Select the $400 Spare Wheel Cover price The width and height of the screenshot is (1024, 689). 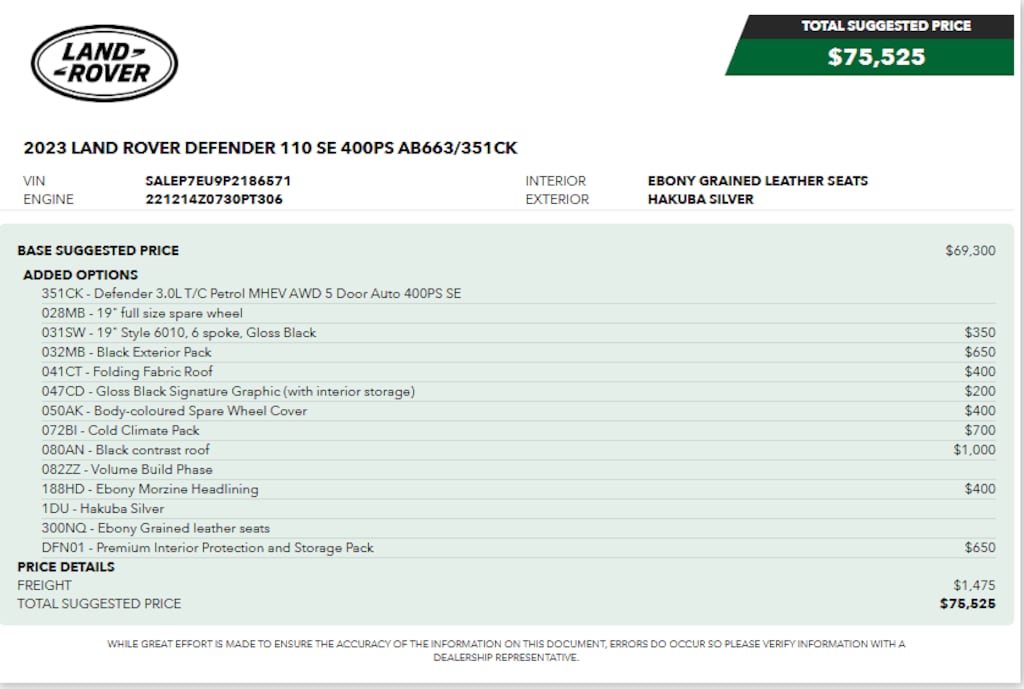click(x=980, y=411)
